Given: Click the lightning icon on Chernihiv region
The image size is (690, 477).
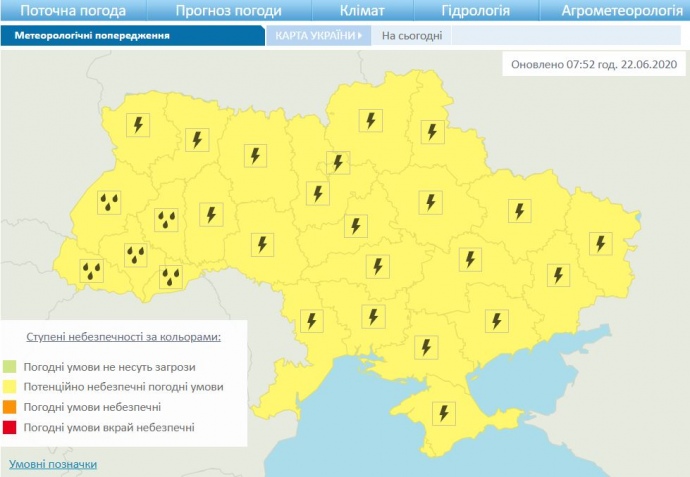Looking at the screenshot, I should click(371, 121).
